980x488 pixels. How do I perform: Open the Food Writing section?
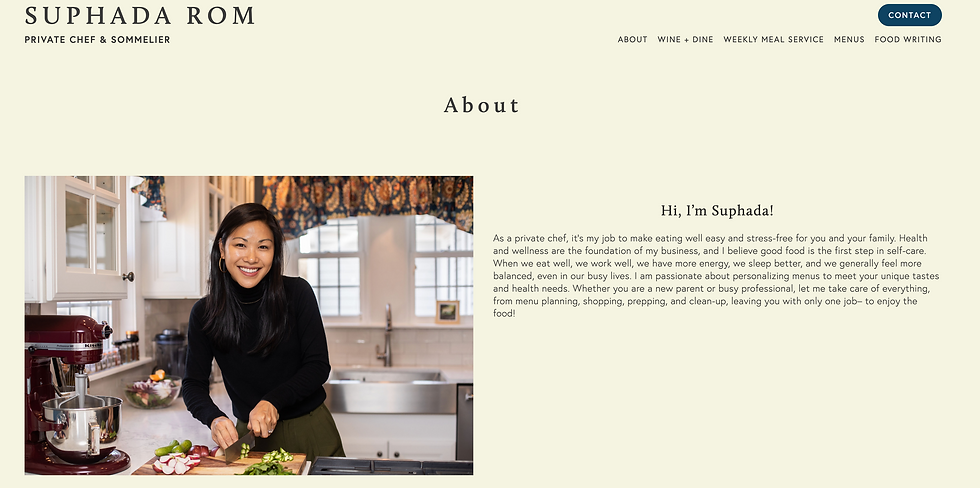point(908,39)
